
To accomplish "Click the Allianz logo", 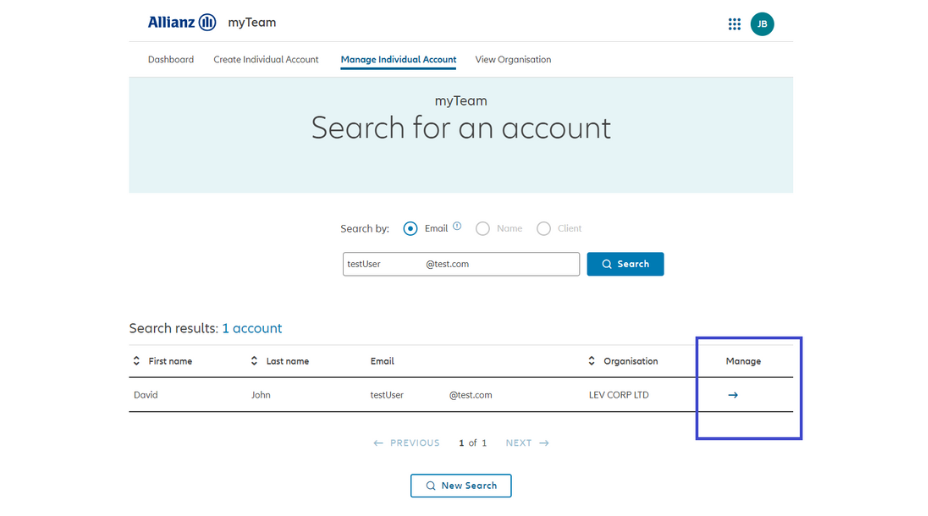I will 182,22.
